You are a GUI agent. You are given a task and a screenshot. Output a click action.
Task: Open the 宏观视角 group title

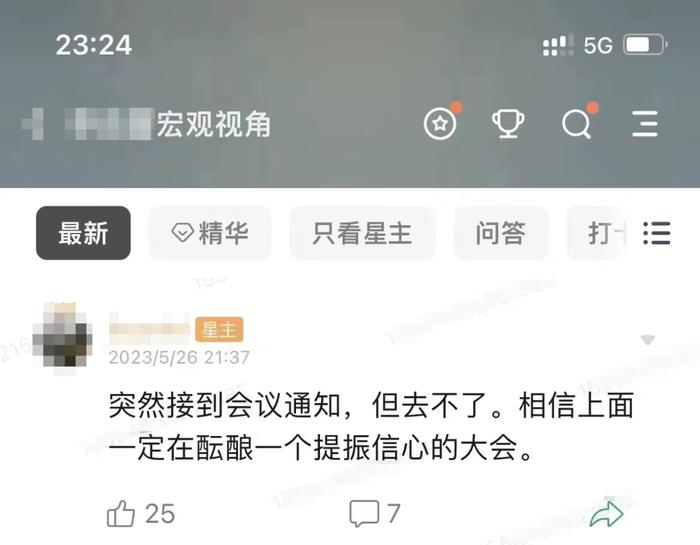click(213, 124)
